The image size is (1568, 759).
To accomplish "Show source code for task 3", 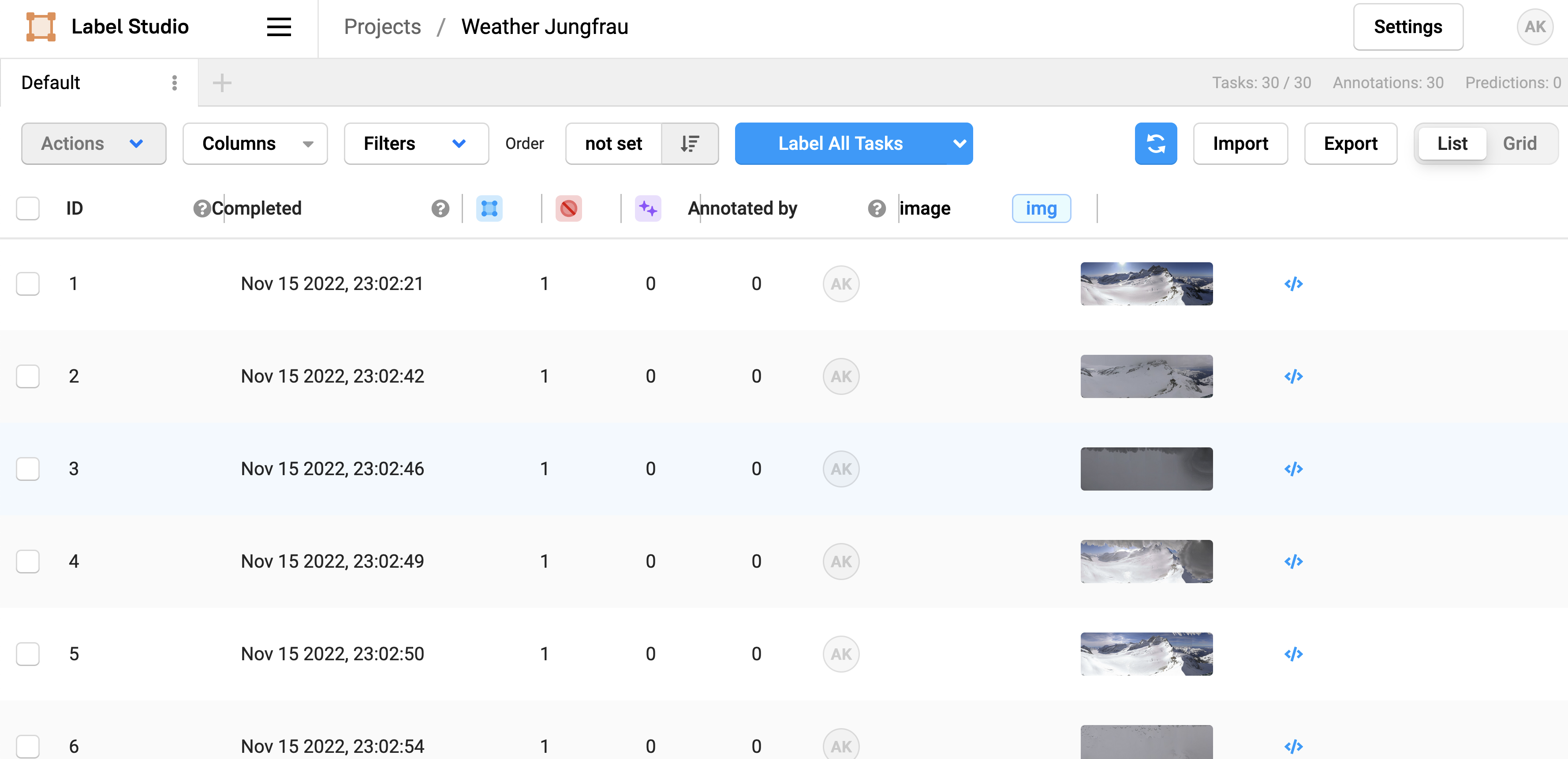I will [x=1293, y=469].
